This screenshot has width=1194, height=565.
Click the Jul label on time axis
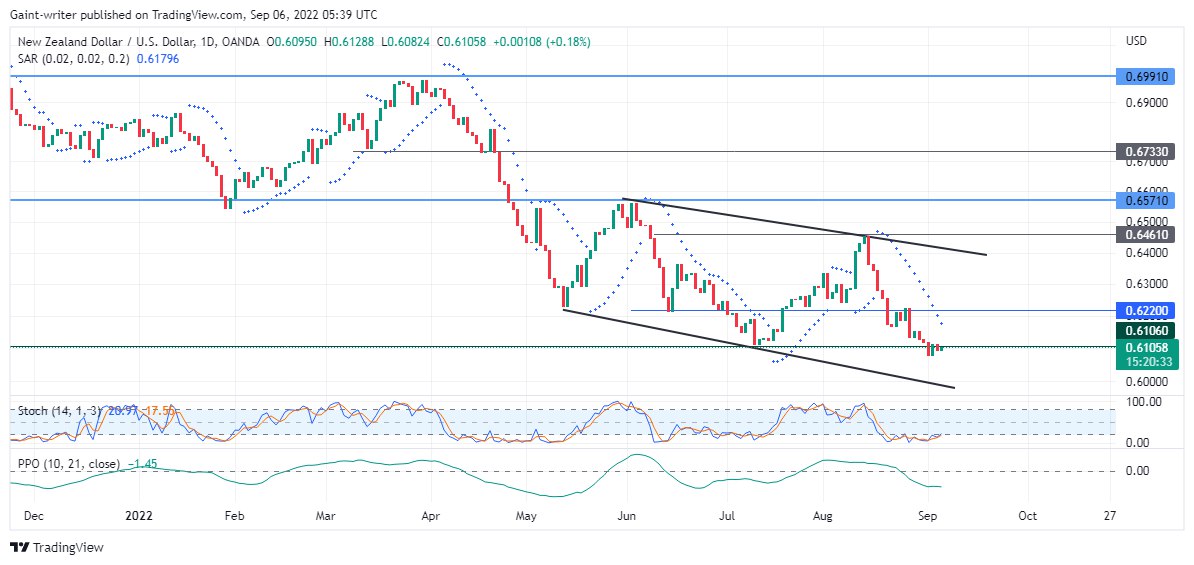click(726, 516)
